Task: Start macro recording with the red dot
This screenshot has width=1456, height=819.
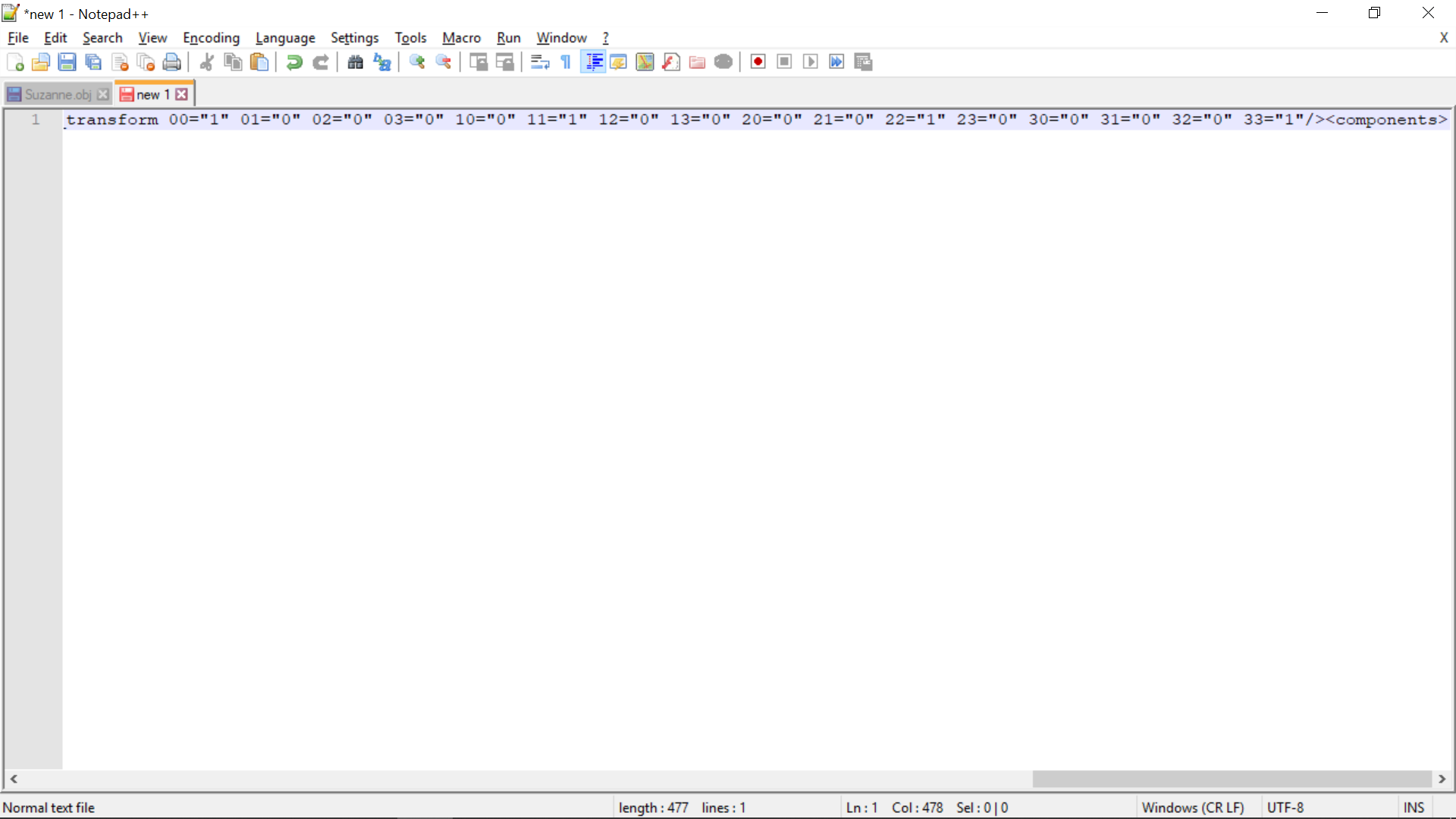Action: (758, 62)
